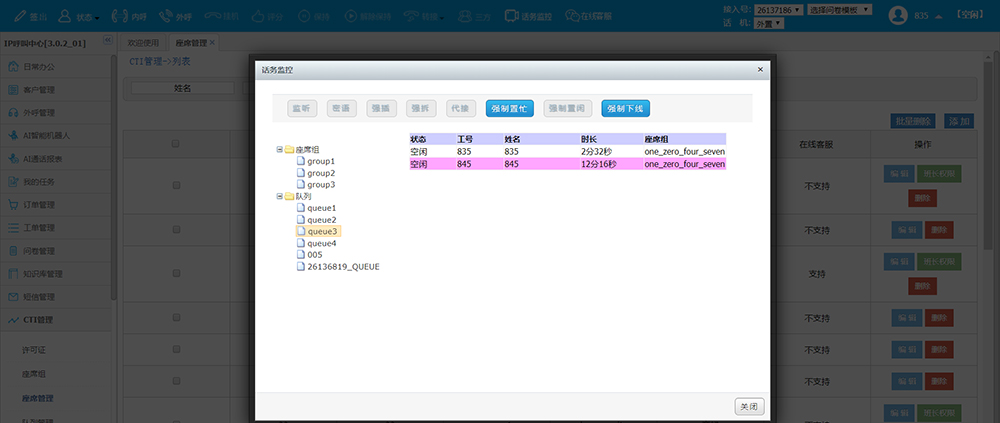Open AI通话报表 in the left sidebar
1000x423 pixels.
tap(55, 159)
